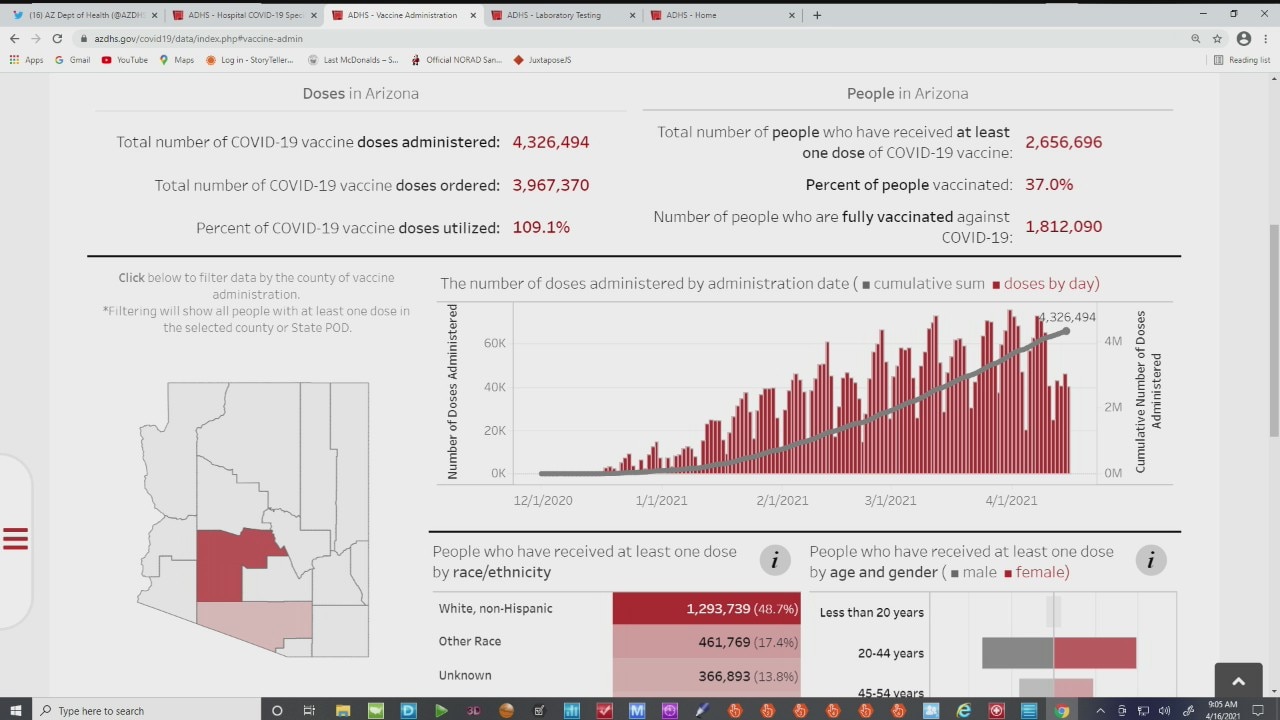Open a new browser tab
This screenshot has width=1280, height=720.
[817, 15]
